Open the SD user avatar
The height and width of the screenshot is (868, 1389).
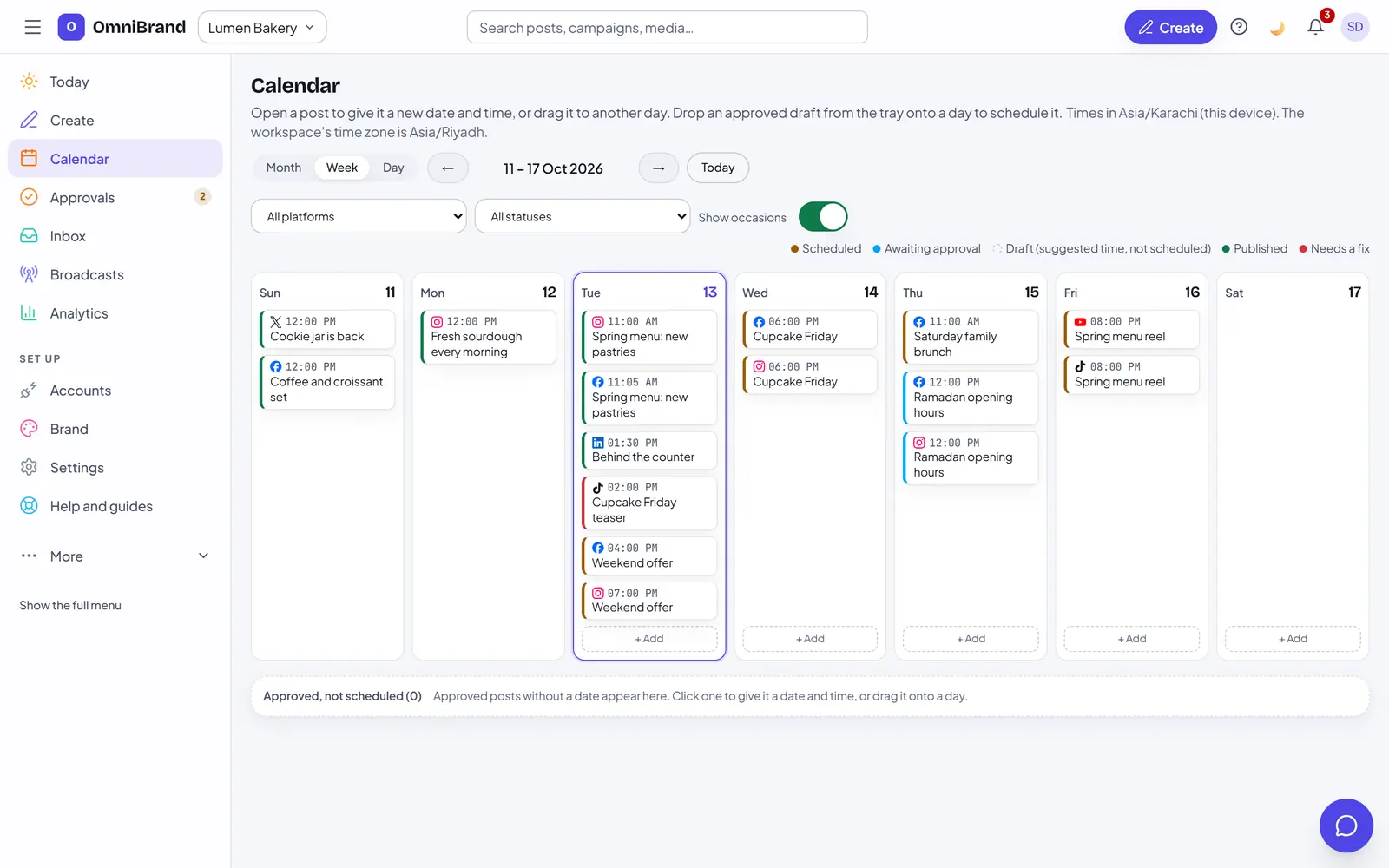click(x=1354, y=27)
